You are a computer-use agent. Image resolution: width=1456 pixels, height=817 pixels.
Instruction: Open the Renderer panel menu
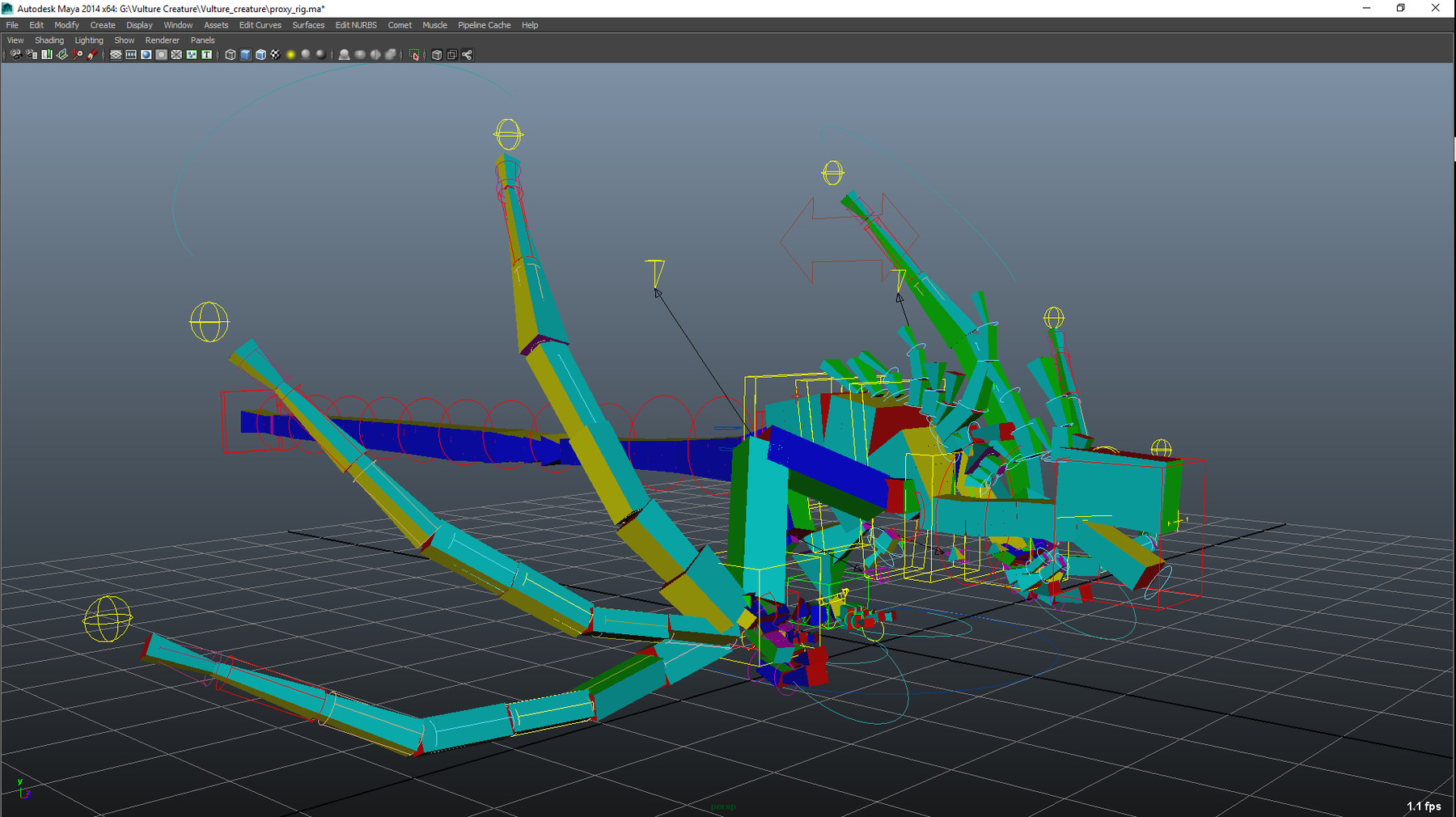pyautogui.click(x=162, y=40)
